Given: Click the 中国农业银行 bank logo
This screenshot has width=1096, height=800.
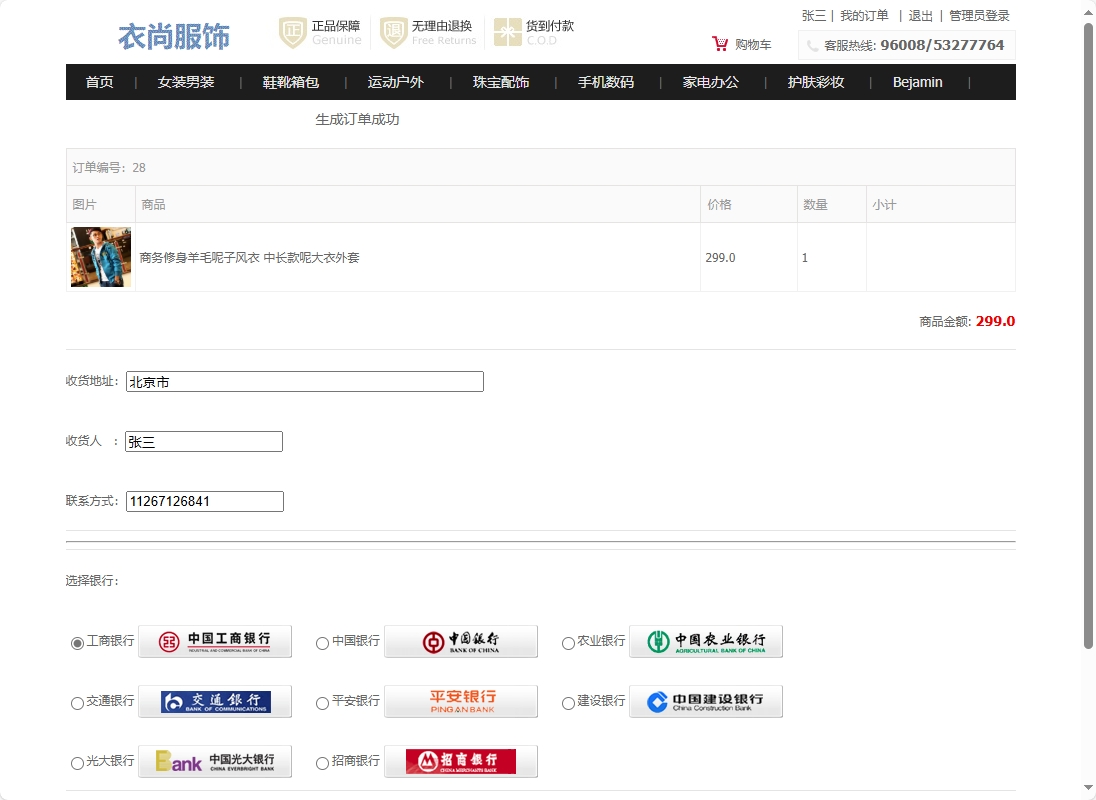Looking at the screenshot, I should tap(706, 641).
